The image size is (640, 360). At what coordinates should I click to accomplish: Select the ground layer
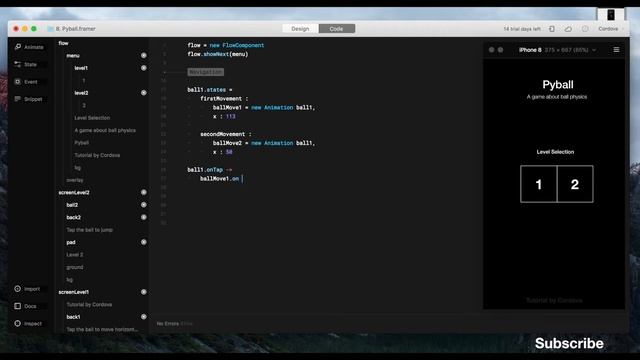click(75, 267)
